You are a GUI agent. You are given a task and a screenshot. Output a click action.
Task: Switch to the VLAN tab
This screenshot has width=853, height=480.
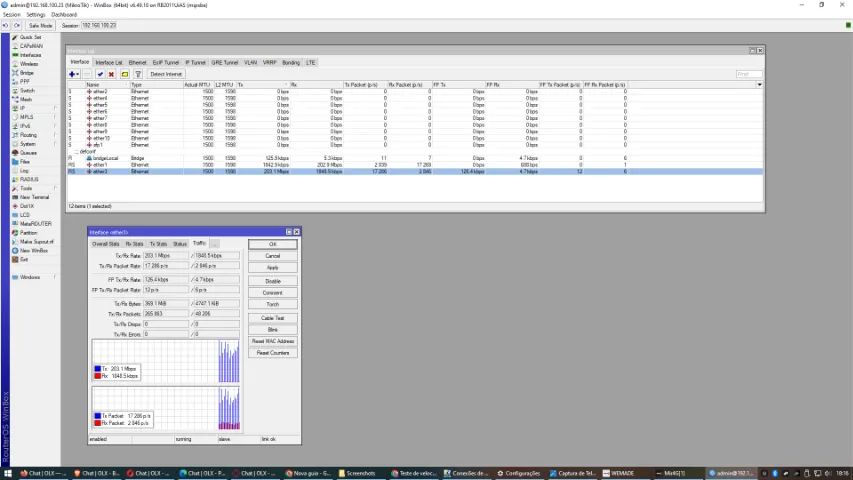250,63
